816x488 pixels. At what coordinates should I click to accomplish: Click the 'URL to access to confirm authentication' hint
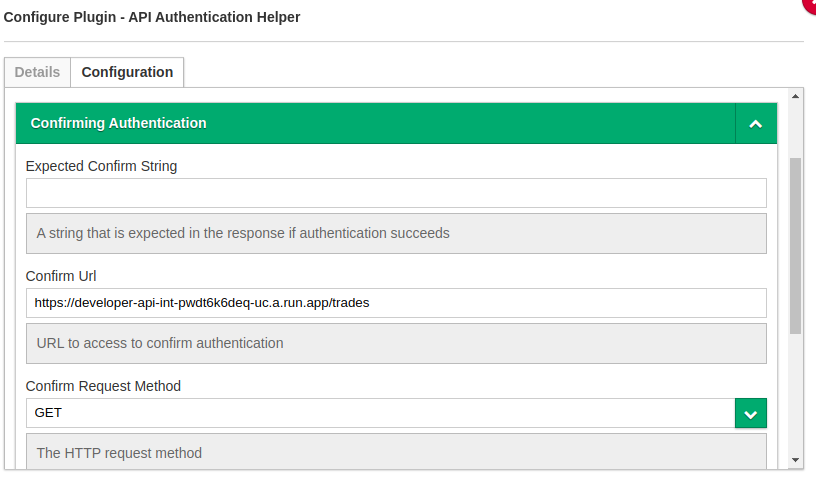tap(160, 343)
